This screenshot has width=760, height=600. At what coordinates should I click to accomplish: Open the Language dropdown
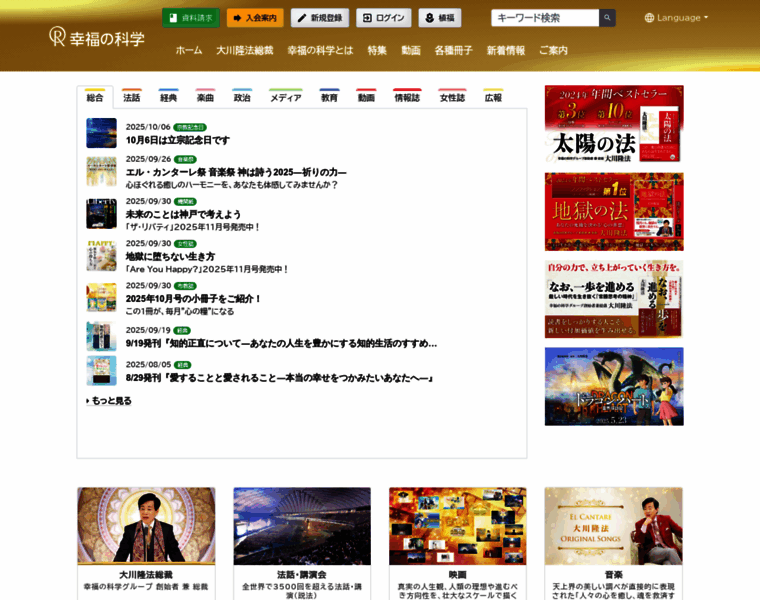[x=676, y=18]
